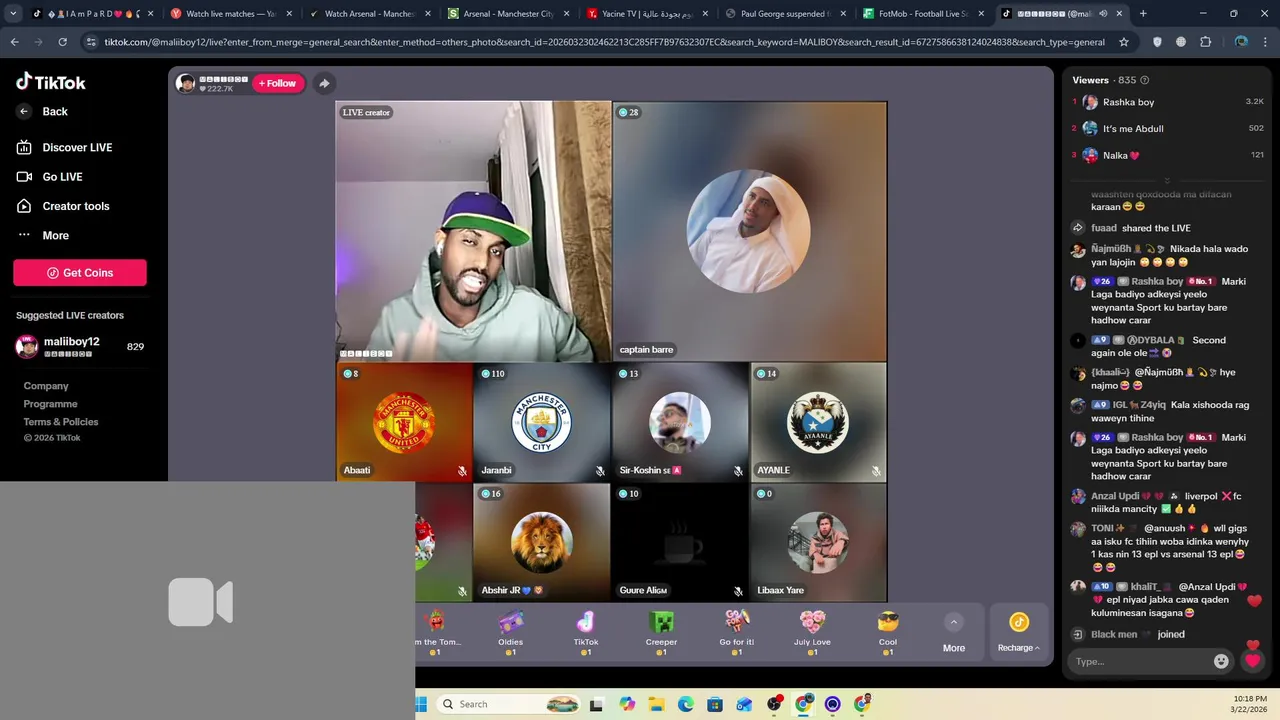Click the address bar URL
This screenshot has height=720, width=1280.
[604, 42]
